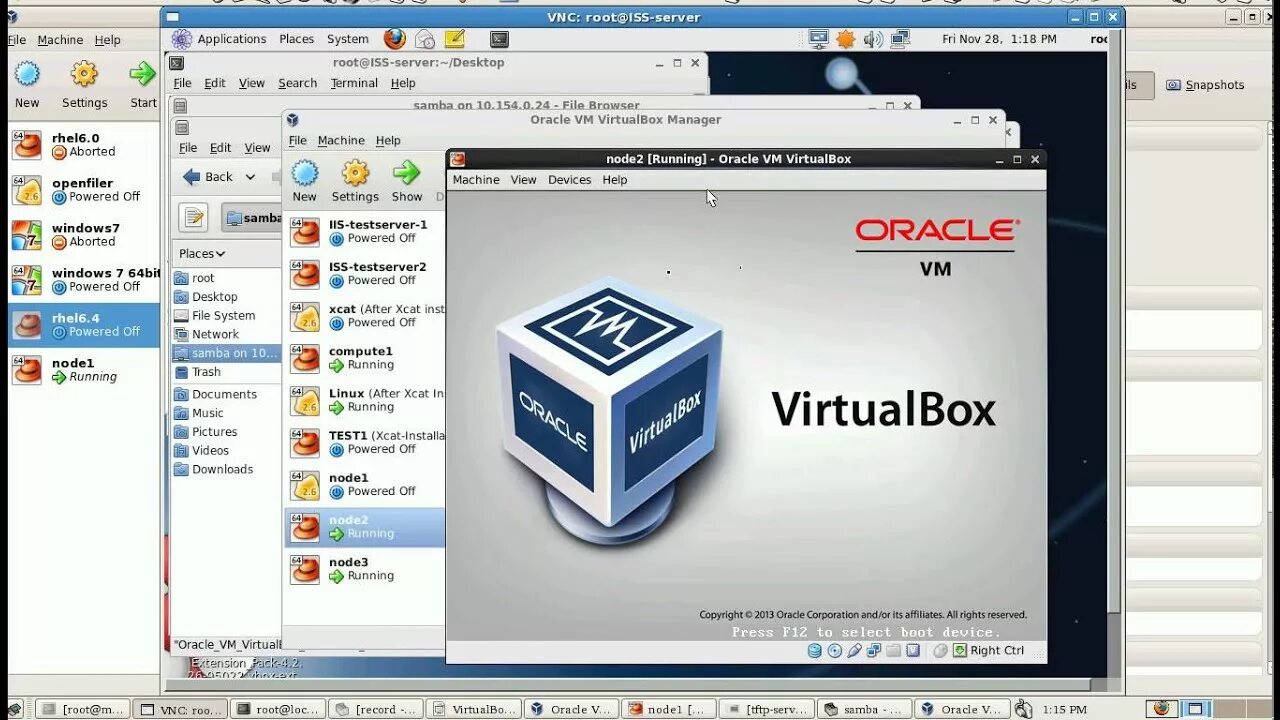
Task: Select compute1 Running VM
Action: click(366, 358)
